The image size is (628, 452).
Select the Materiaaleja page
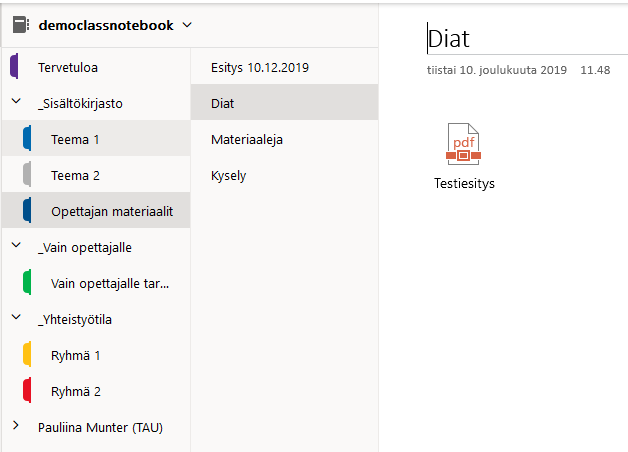247,139
